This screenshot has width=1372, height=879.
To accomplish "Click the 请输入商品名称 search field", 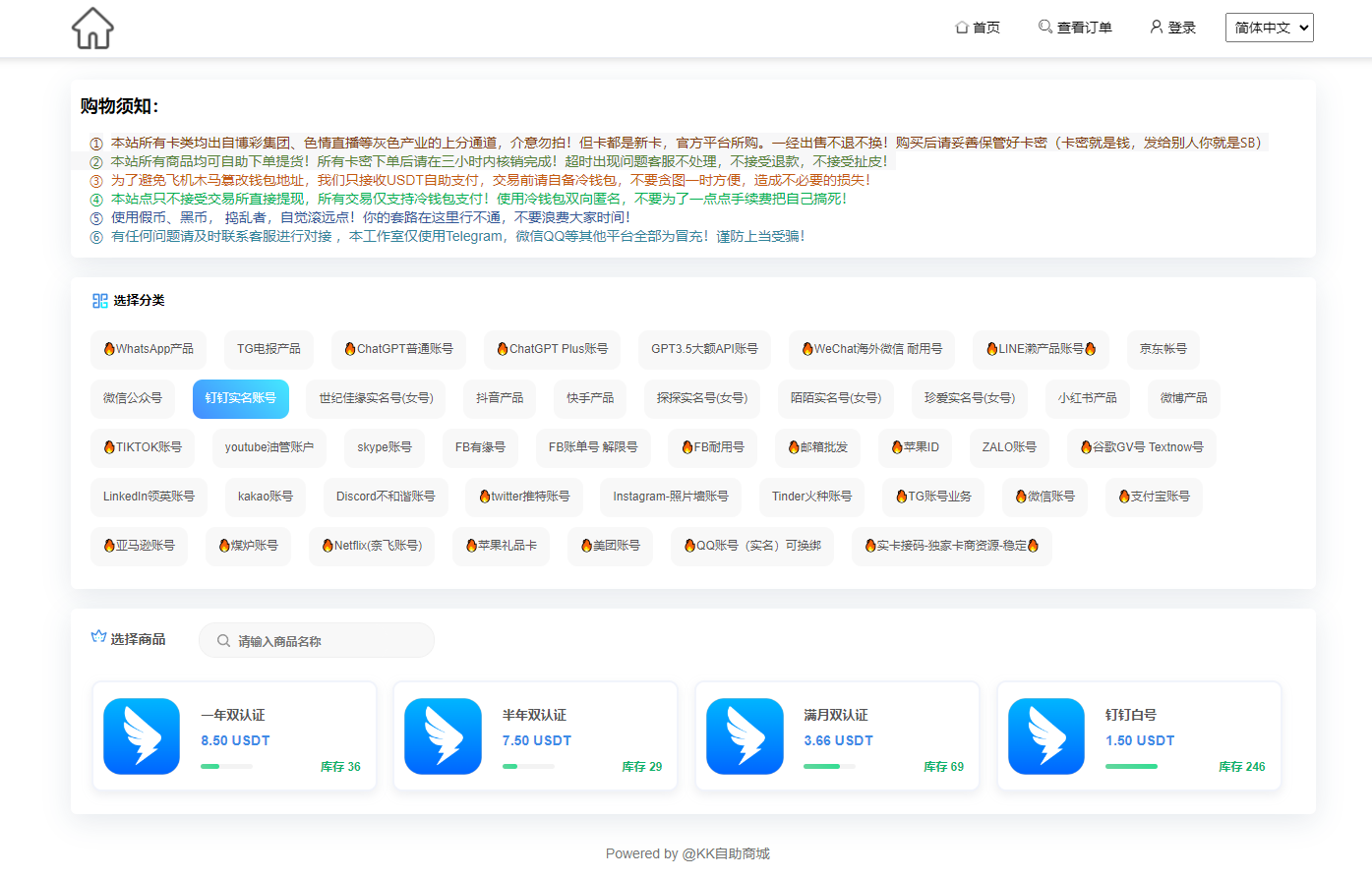I will click(317, 640).
